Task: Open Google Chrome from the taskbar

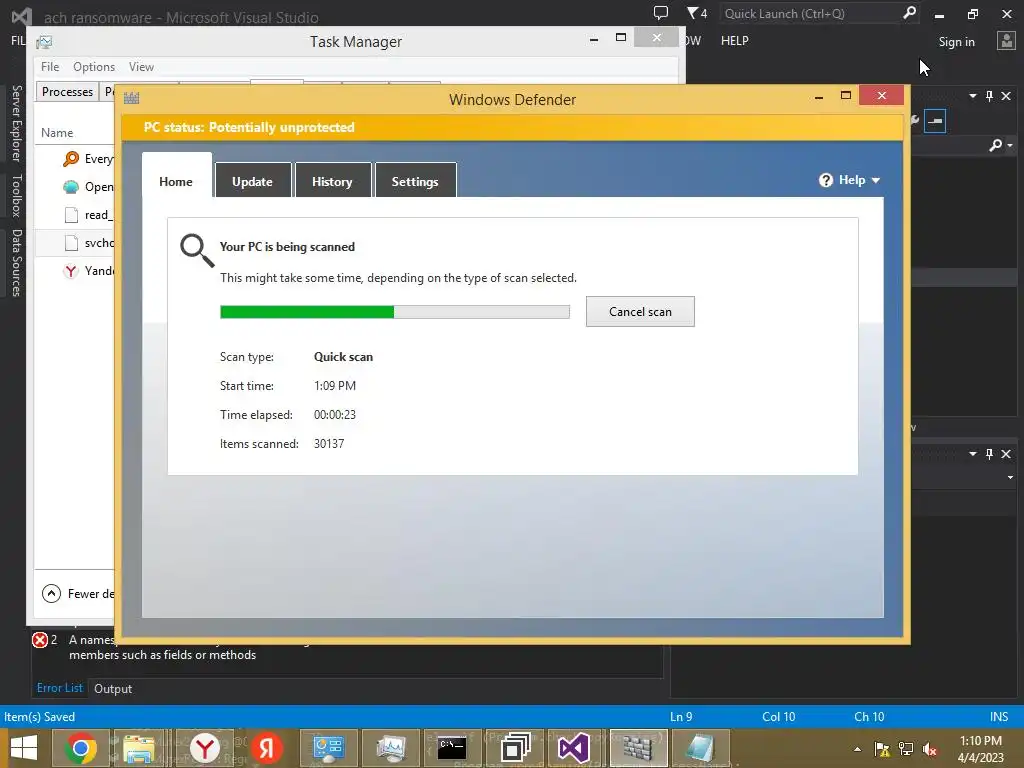Action: [x=81, y=748]
